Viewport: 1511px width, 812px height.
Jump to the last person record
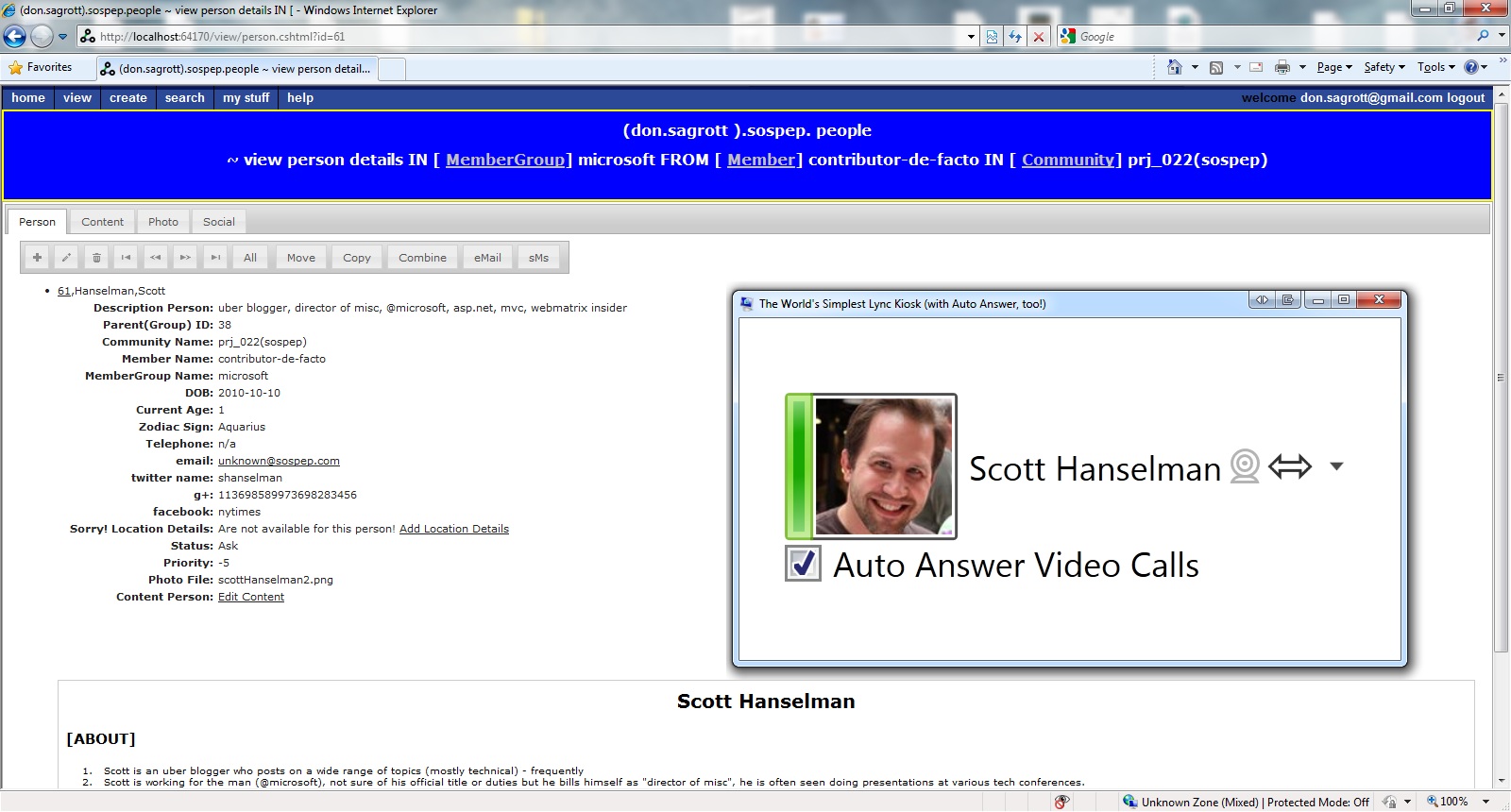[x=215, y=258]
